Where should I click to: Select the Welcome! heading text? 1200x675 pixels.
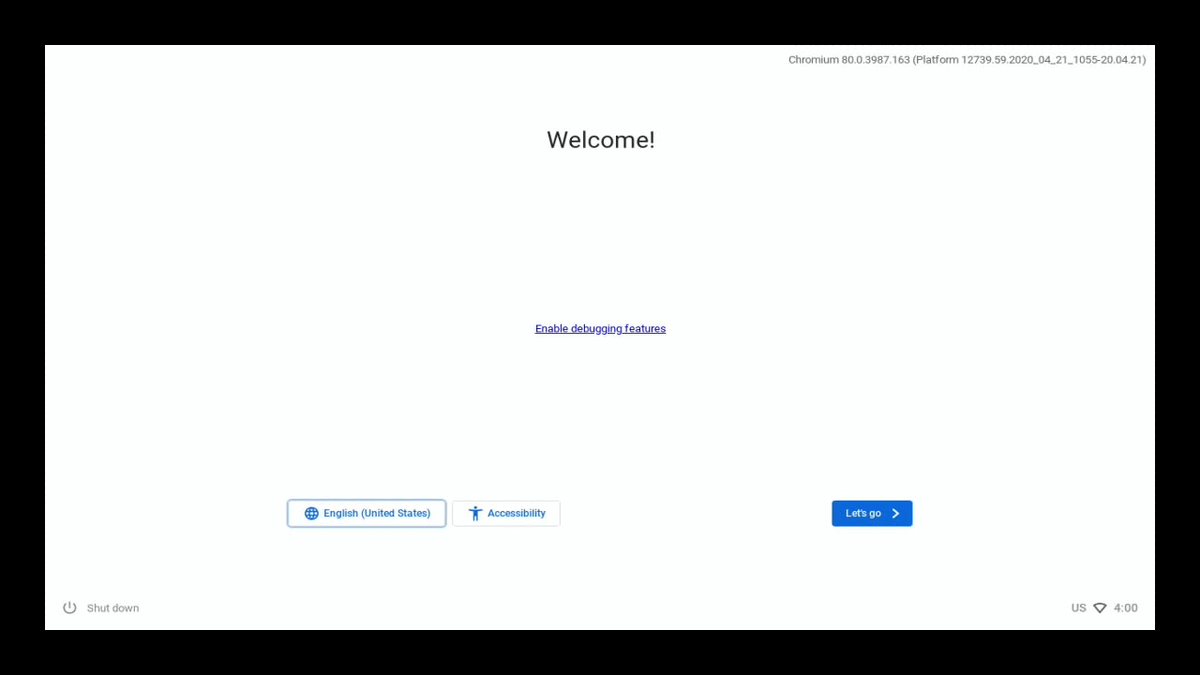tap(601, 140)
